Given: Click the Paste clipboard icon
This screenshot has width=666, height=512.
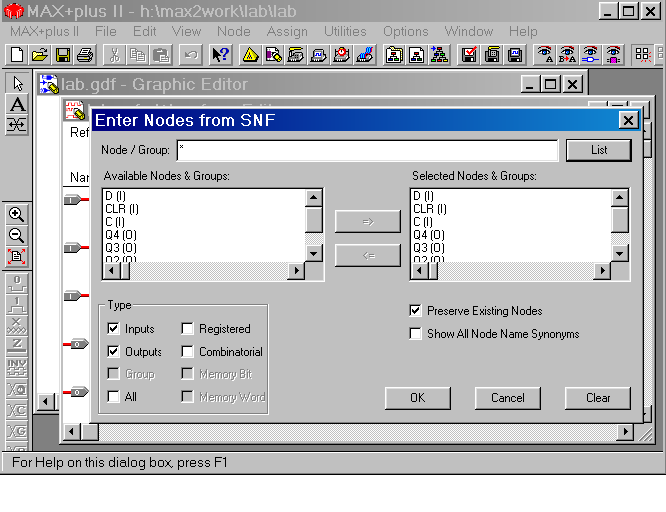Looking at the screenshot, I should pyautogui.click(x=161, y=55).
